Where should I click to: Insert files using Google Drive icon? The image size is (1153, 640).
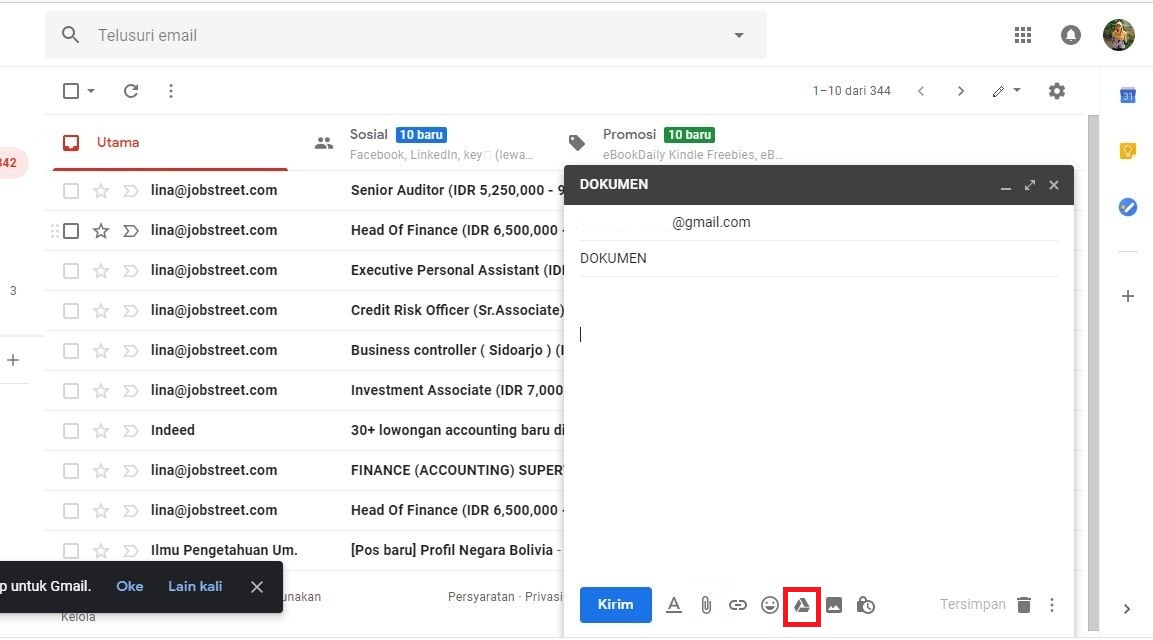coord(802,605)
